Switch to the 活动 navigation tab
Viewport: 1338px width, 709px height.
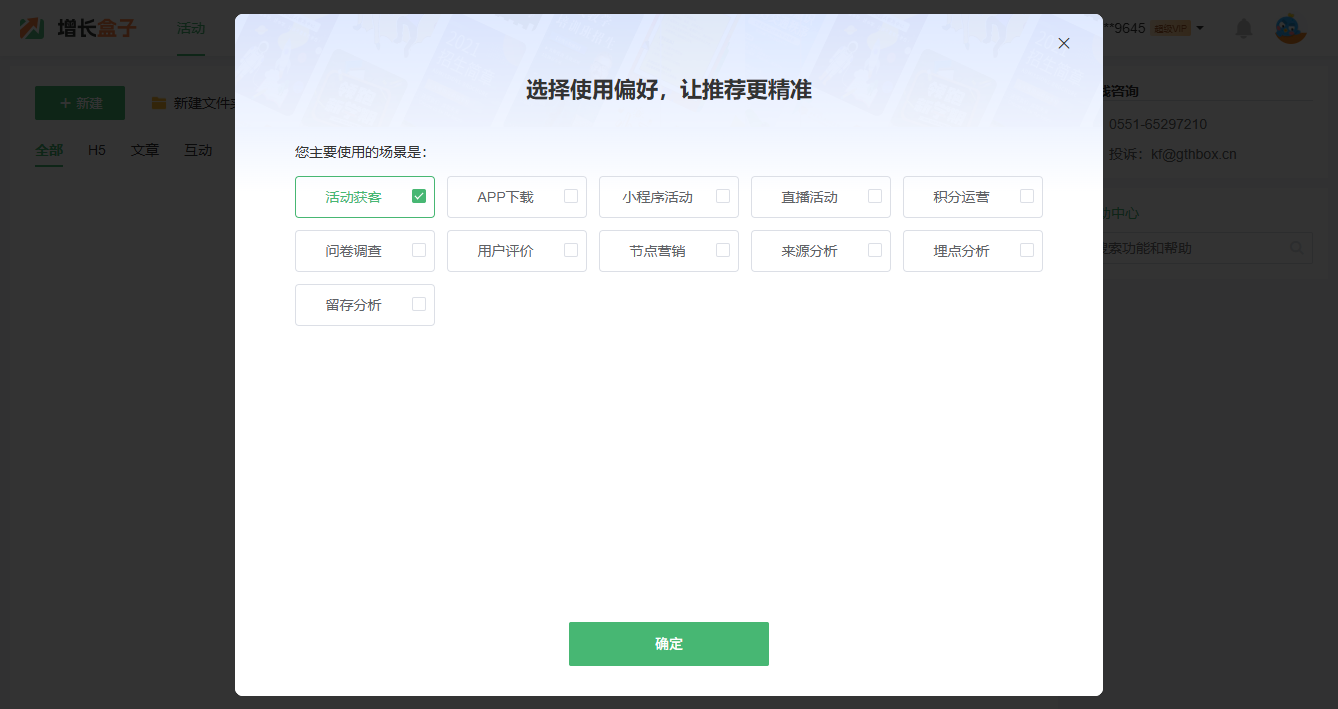[x=191, y=28]
